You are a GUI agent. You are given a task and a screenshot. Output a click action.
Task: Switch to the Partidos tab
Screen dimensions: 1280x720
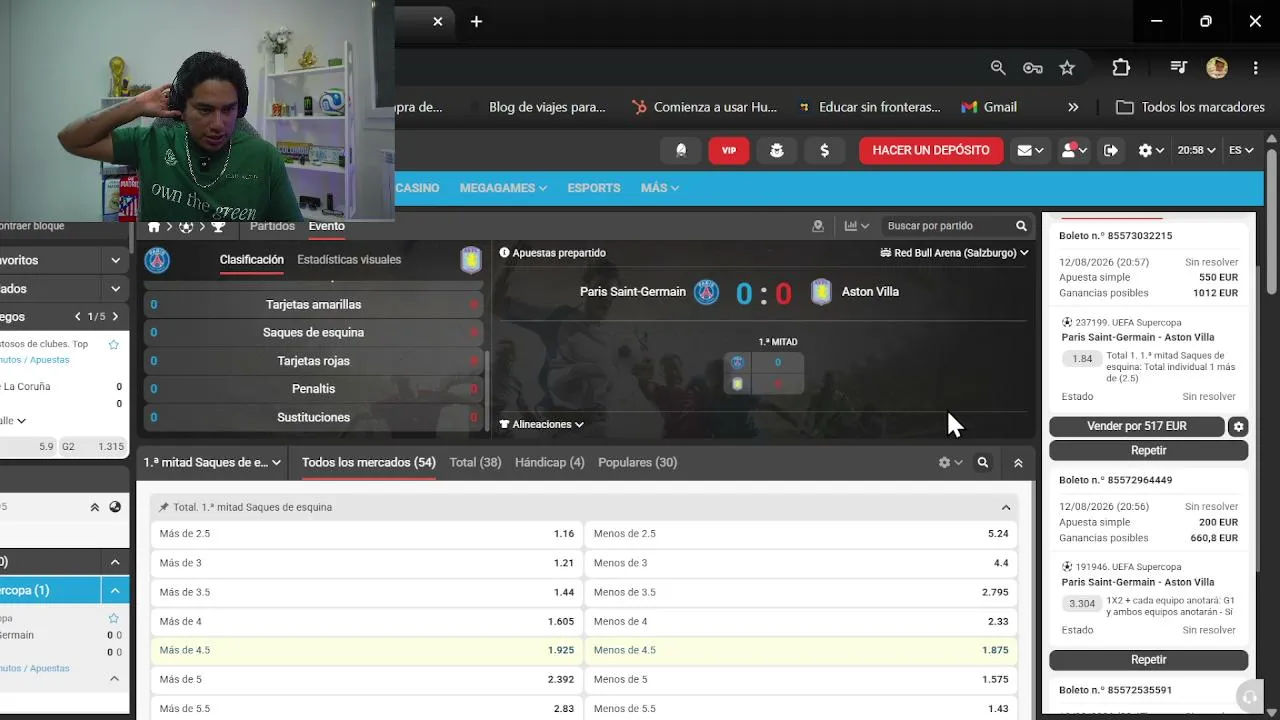[x=272, y=226]
